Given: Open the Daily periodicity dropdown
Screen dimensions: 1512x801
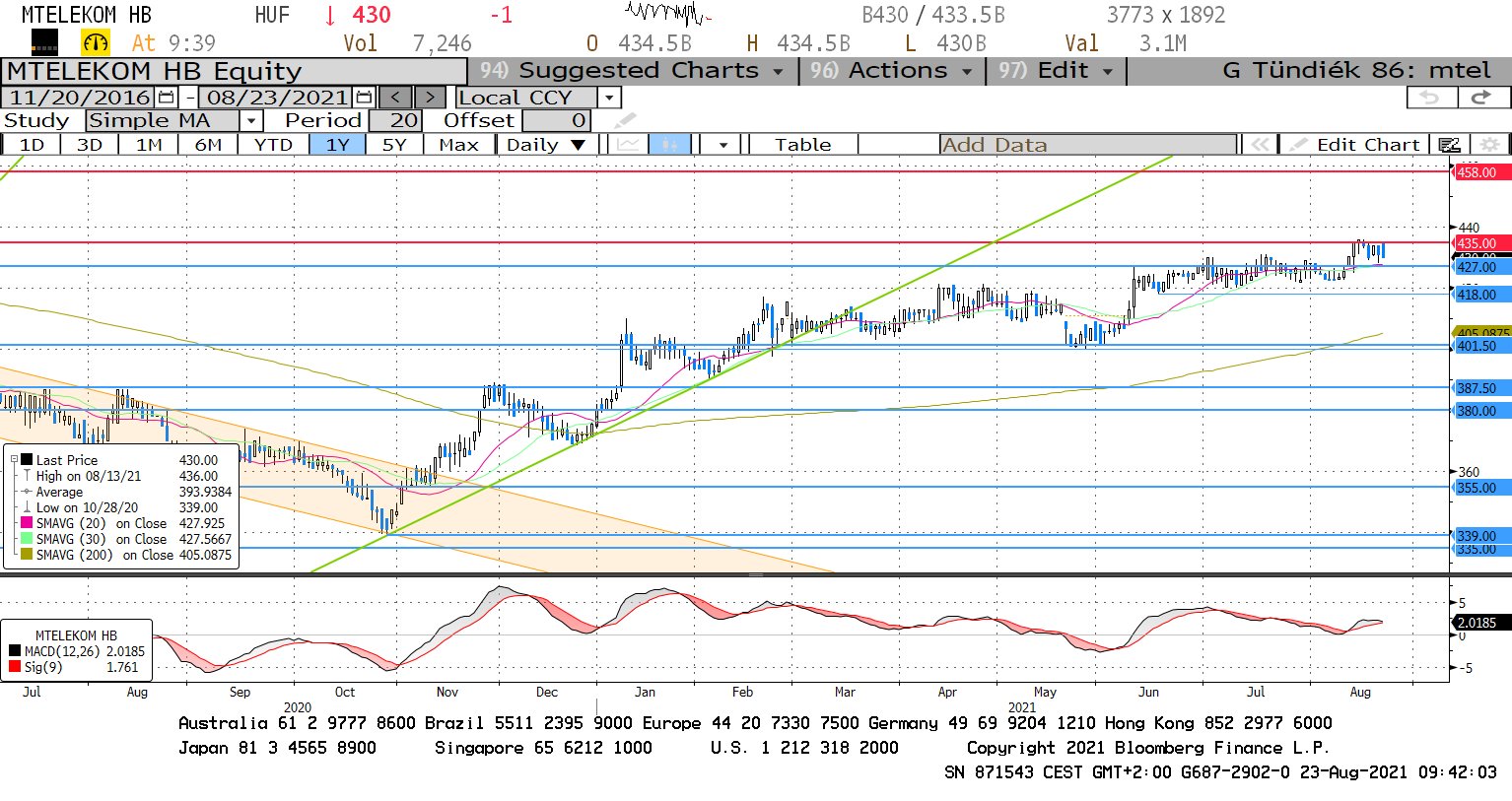Looking at the screenshot, I should 547,145.
